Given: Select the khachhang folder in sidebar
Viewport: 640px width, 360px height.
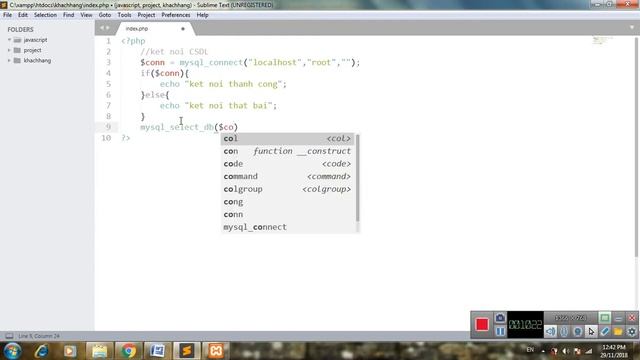Looking at the screenshot, I should tap(37, 60).
